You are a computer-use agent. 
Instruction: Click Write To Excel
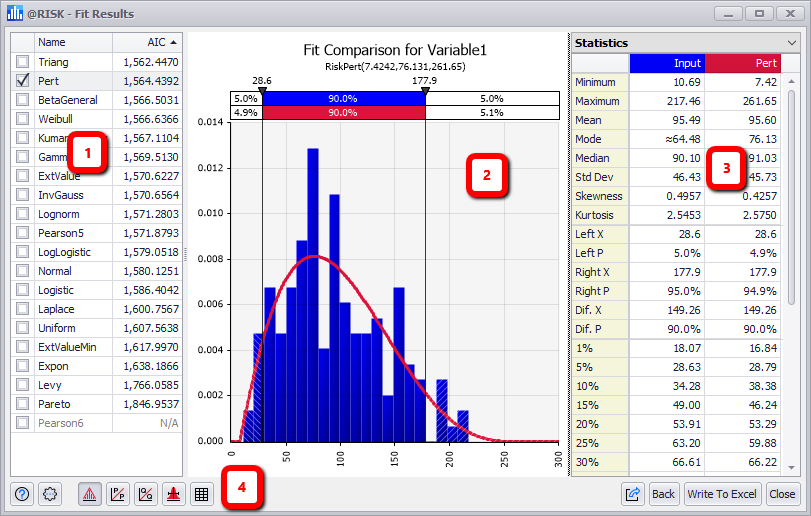pyautogui.click(x=722, y=493)
